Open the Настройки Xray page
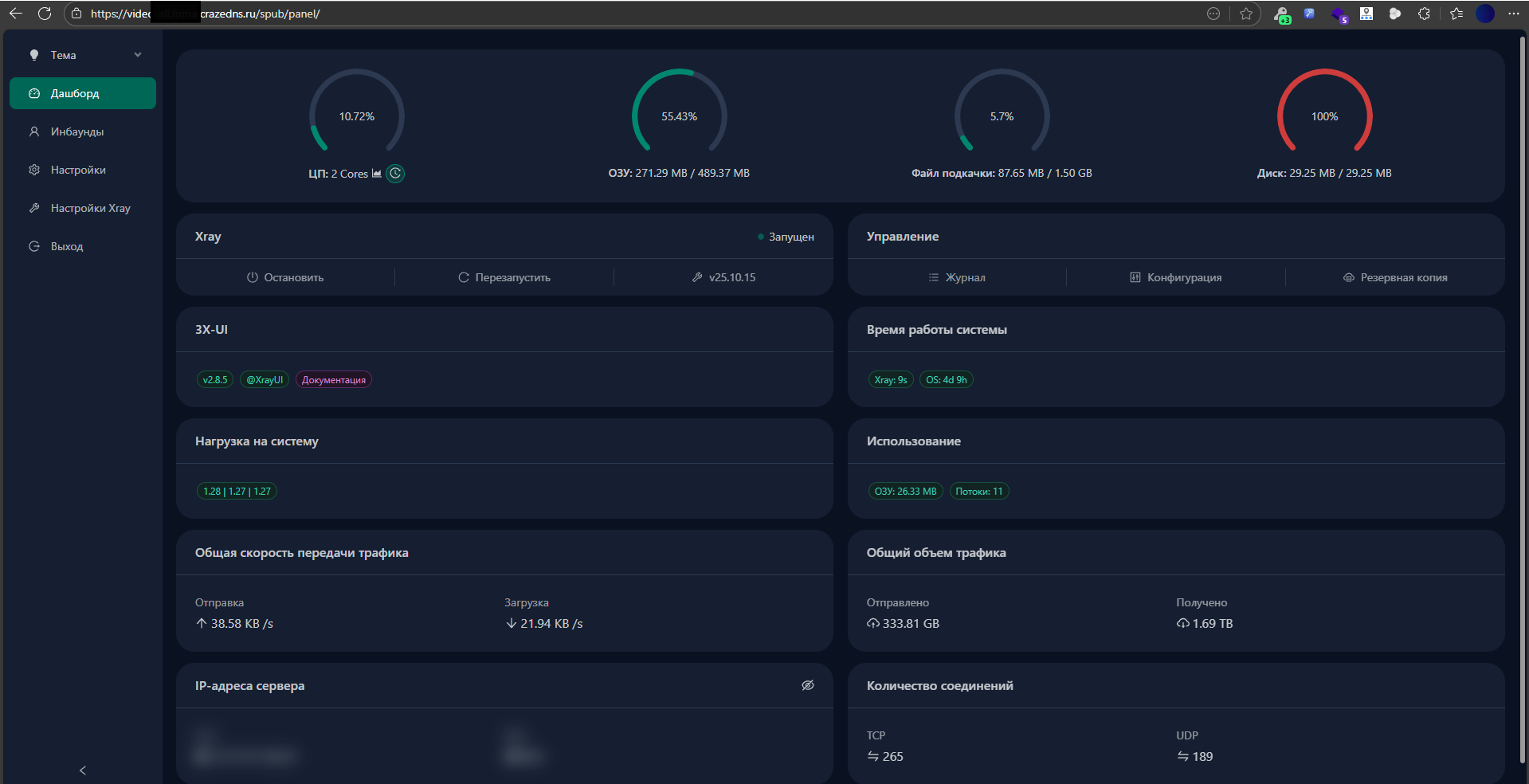The width and height of the screenshot is (1529, 784). click(90, 208)
